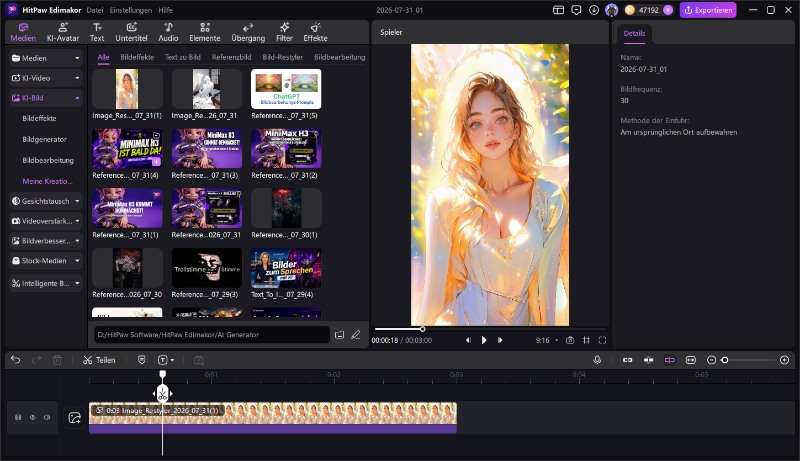800x461 pixels.
Task: Toggle the link clips icon in timeline toolbar
Action: click(x=628, y=360)
